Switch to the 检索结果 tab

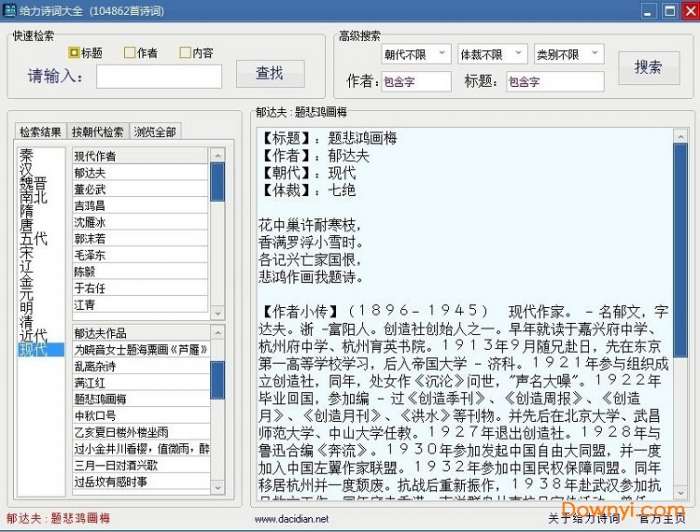(x=41, y=132)
